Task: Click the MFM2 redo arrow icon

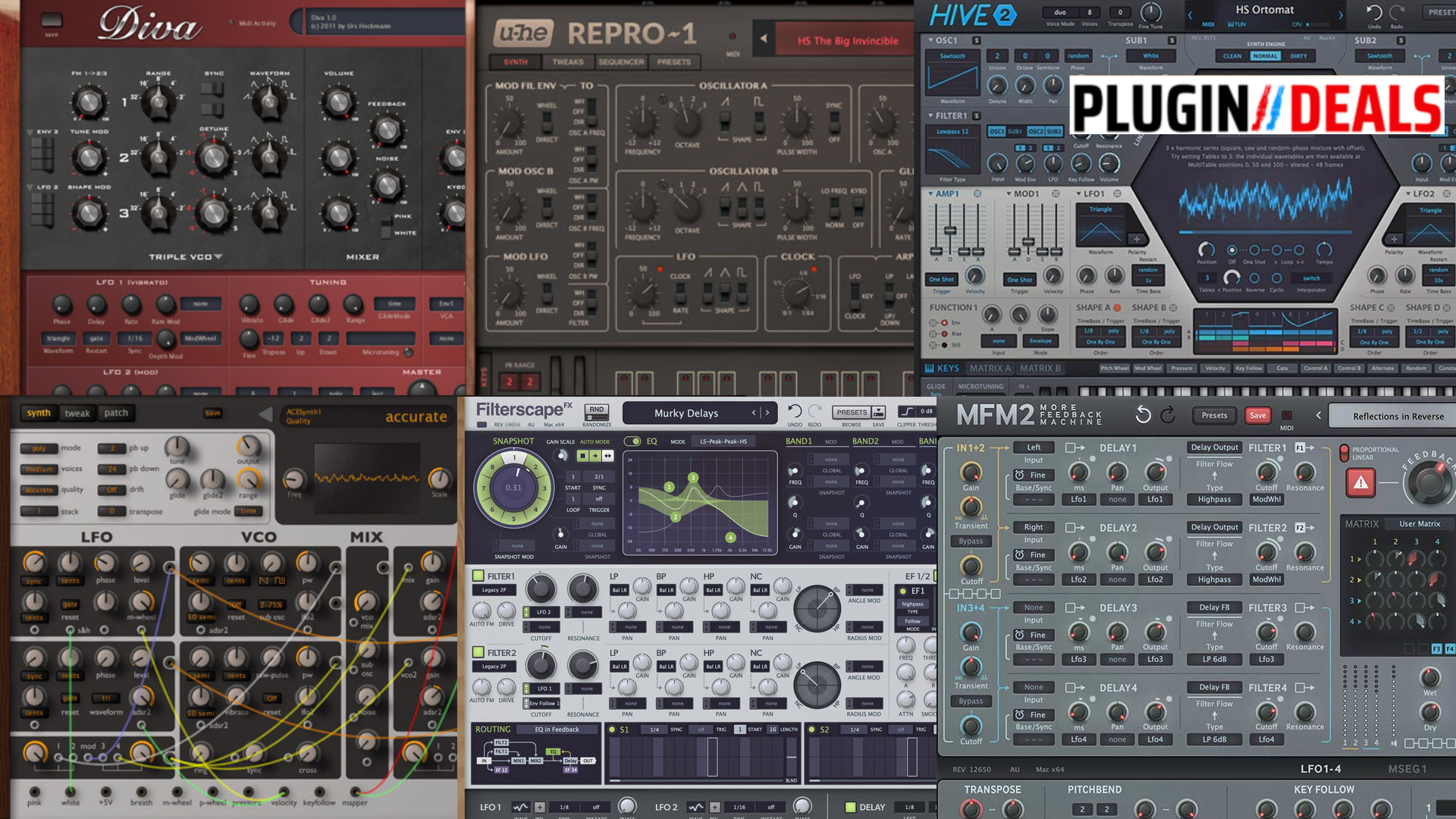Action: tap(1169, 415)
